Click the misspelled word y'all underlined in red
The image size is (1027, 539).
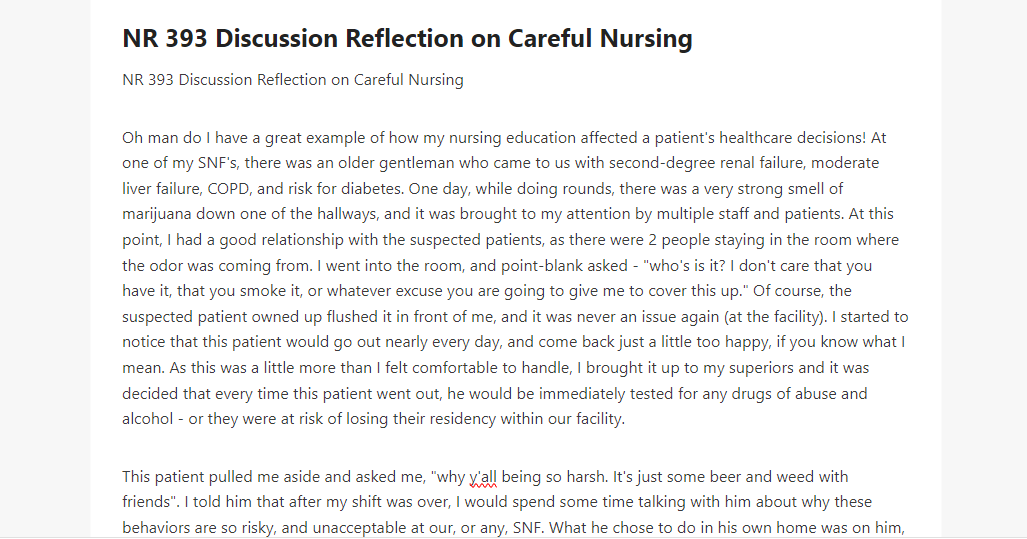click(483, 477)
